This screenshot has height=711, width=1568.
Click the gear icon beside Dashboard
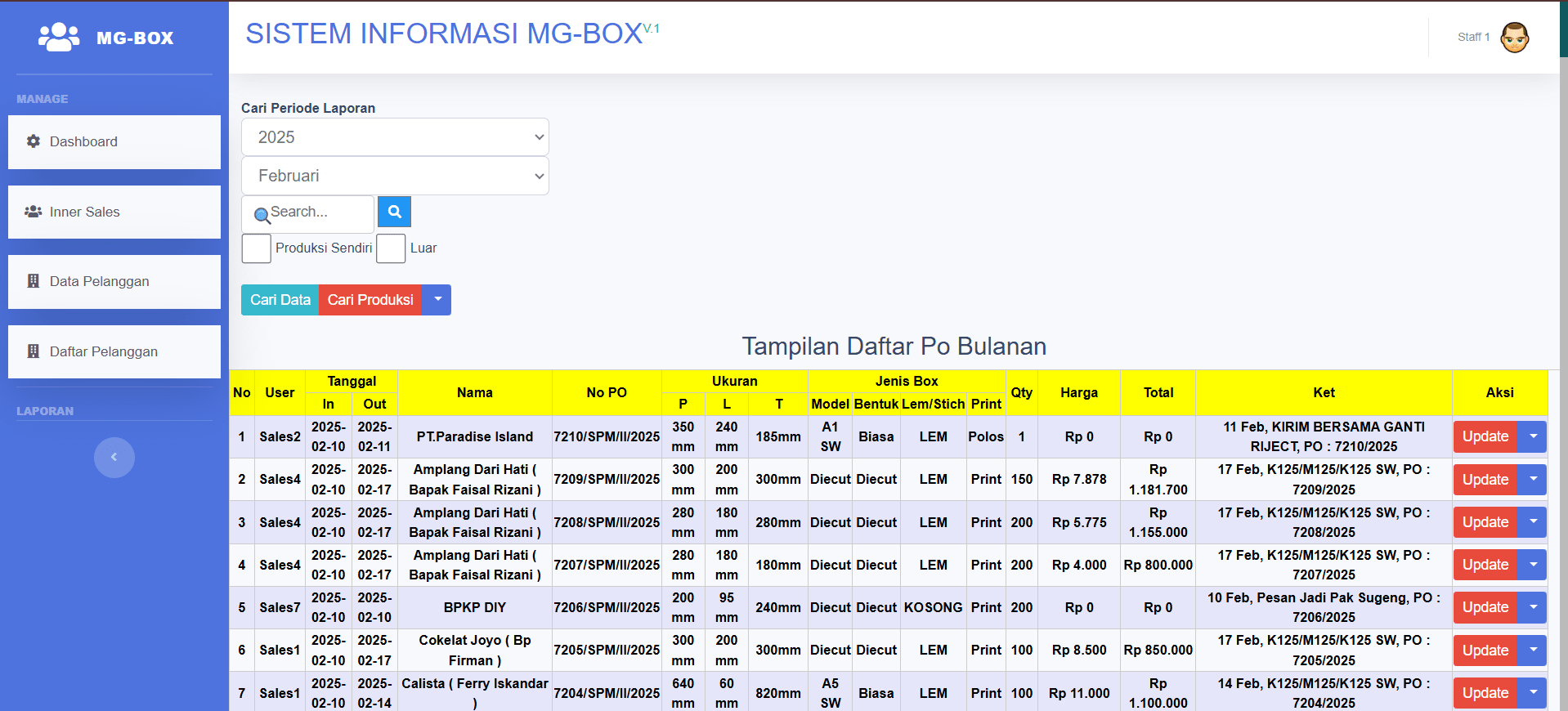(34, 141)
